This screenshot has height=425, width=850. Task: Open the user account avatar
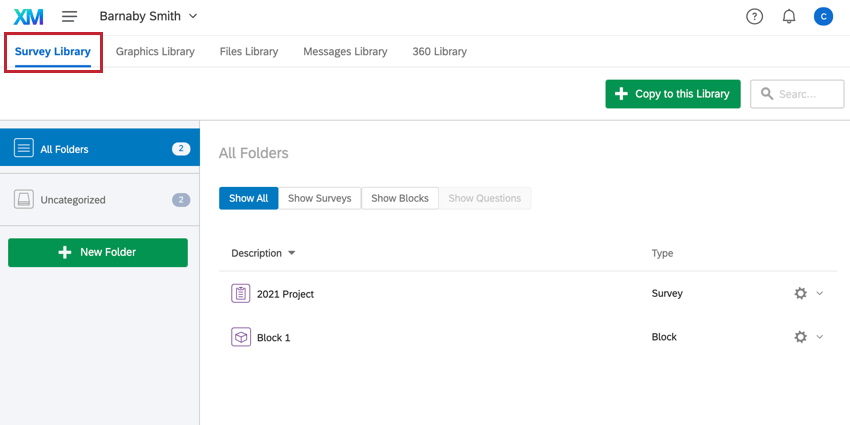[823, 17]
